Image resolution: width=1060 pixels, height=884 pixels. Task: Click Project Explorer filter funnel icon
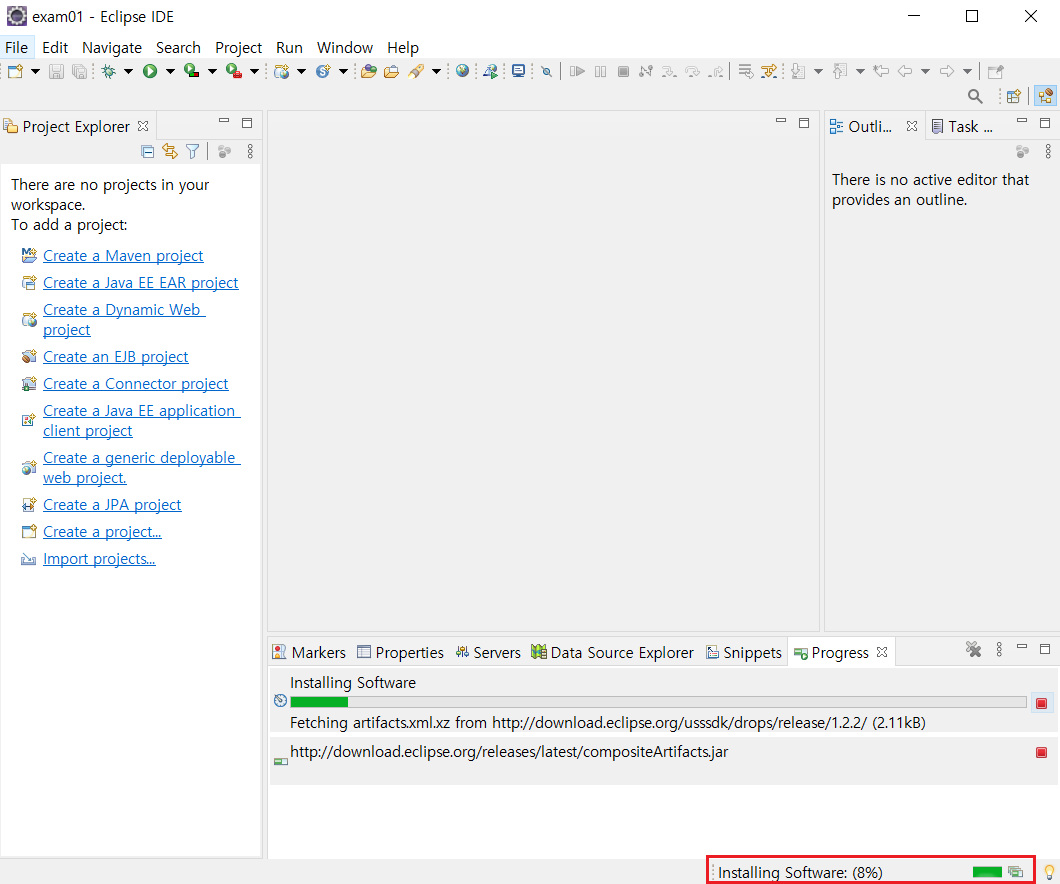pyautogui.click(x=193, y=151)
